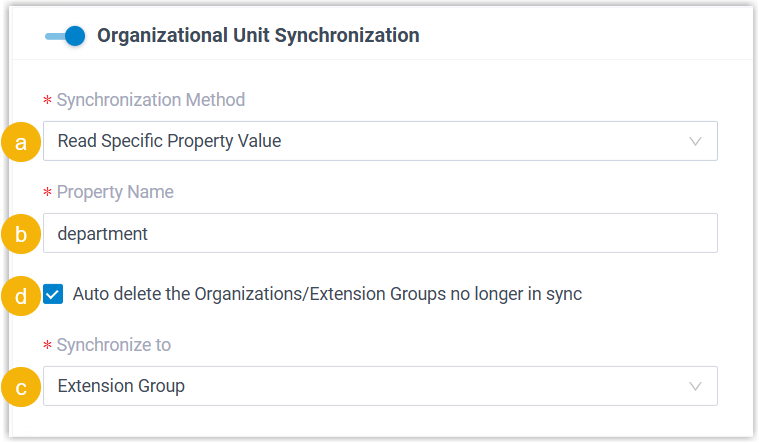Image resolution: width=759 pixels, height=443 pixels.
Task: Click the red asterisk beside Synchronization Method
Action: (x=47, y=101)
